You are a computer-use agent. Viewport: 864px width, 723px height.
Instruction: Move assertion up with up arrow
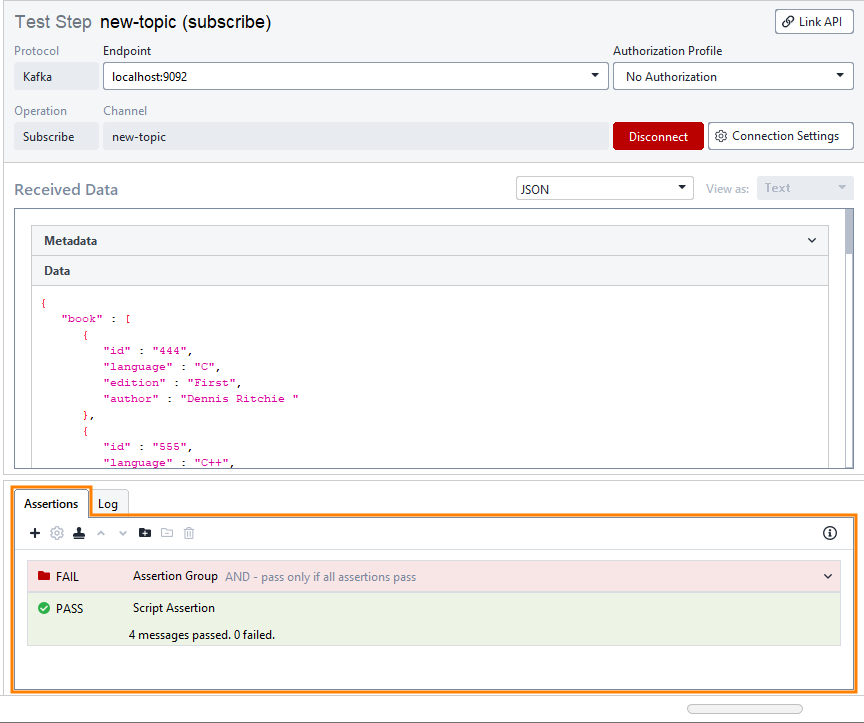pos(101,533)
